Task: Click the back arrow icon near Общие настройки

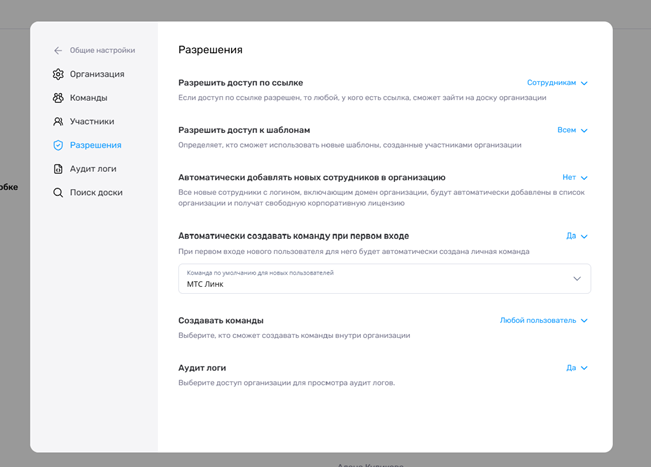Action: click(58, 50)
